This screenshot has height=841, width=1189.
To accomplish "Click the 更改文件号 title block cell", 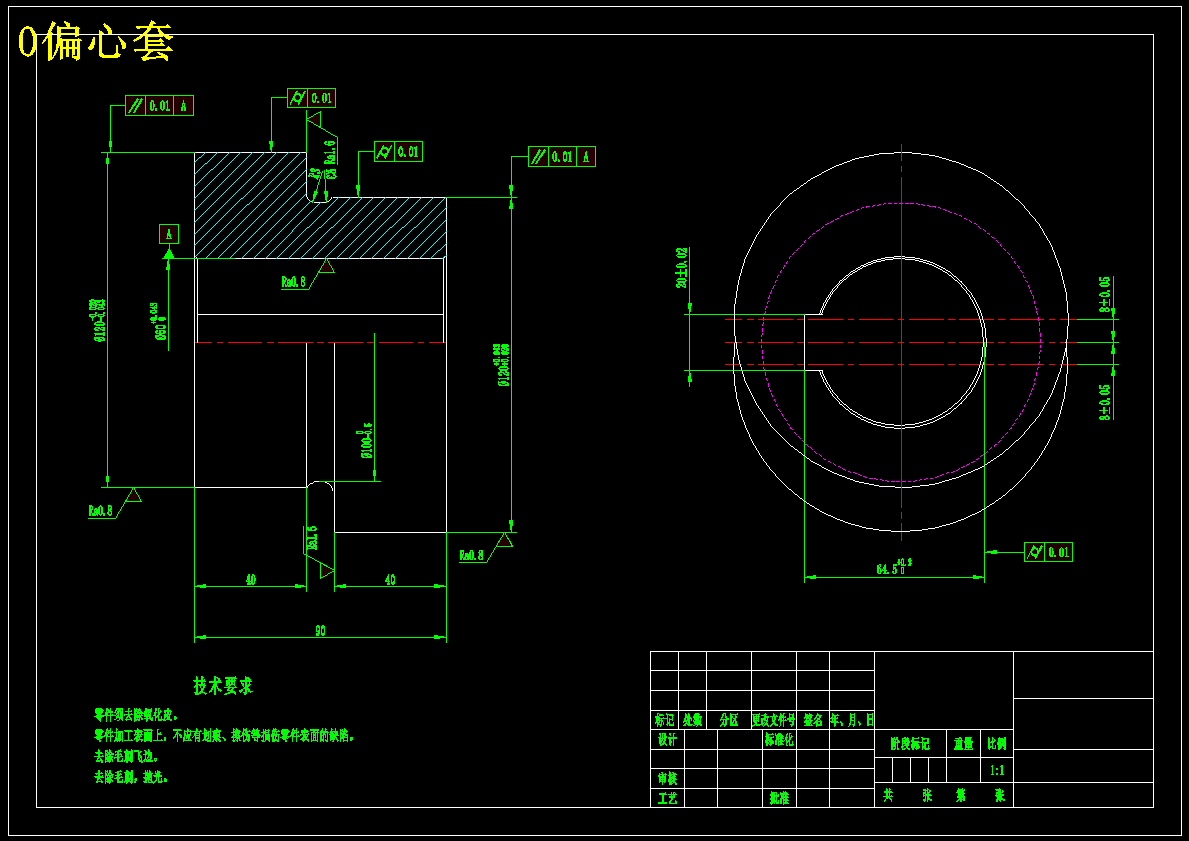I will (774, 720).
